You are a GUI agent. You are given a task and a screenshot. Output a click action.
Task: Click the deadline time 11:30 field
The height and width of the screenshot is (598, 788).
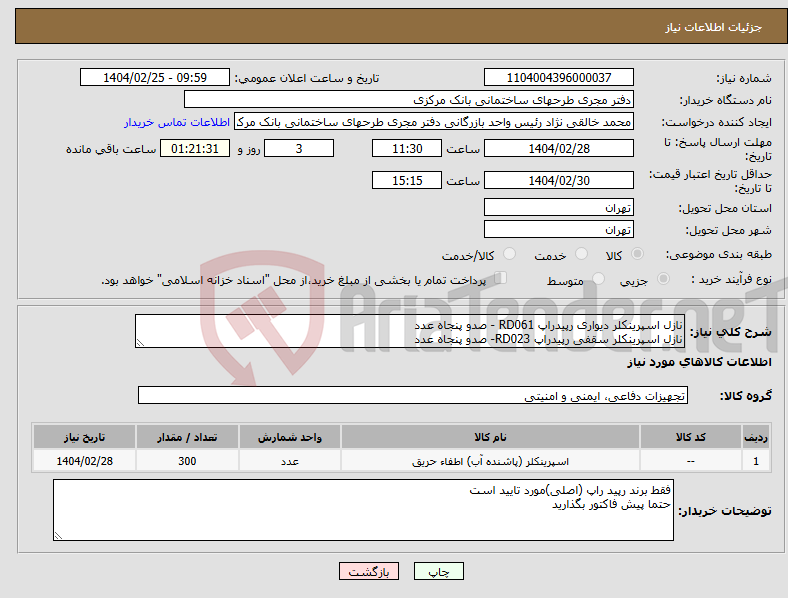[407, 148]
